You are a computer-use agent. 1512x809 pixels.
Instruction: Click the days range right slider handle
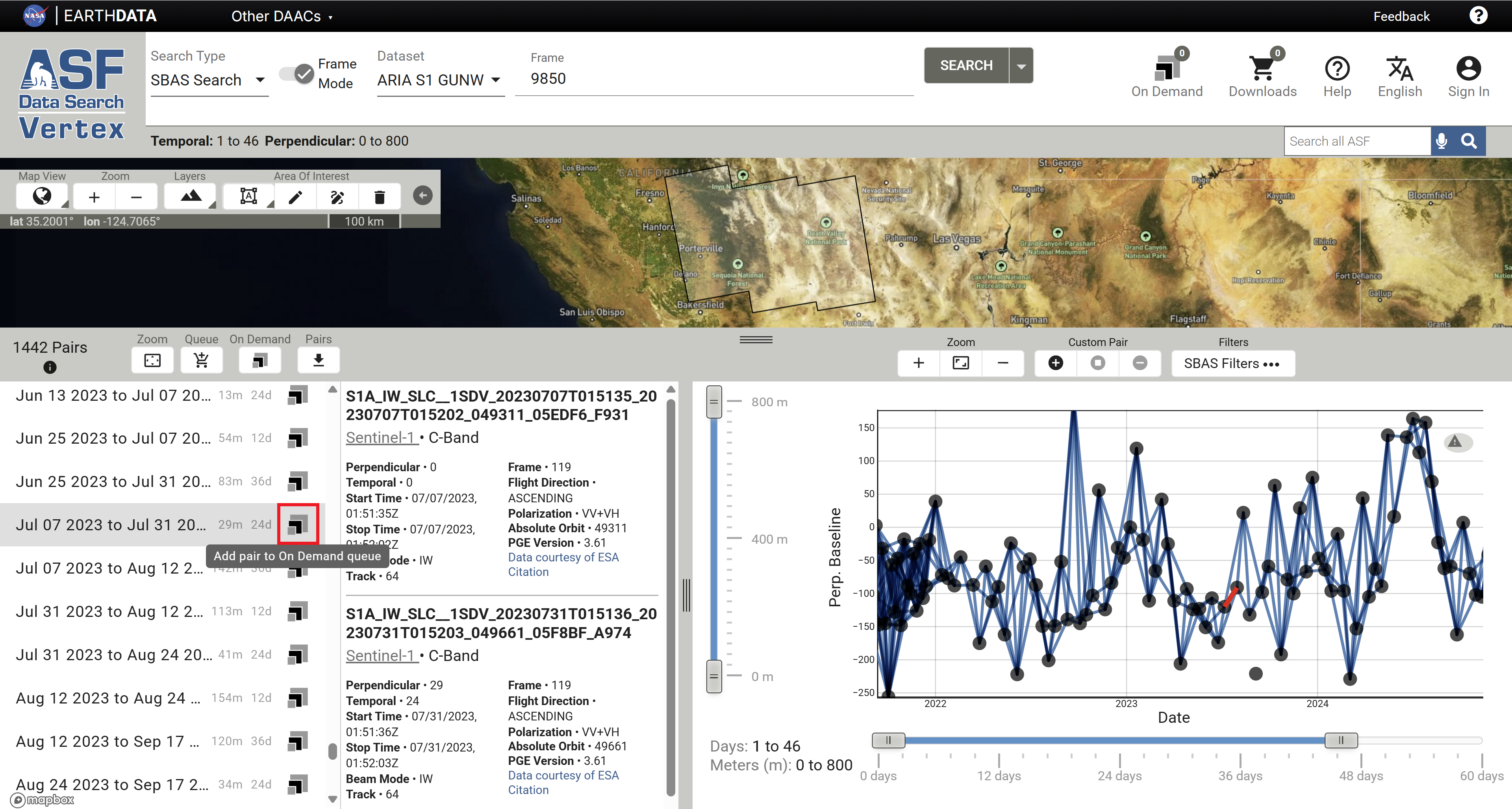pos(1341,741)
